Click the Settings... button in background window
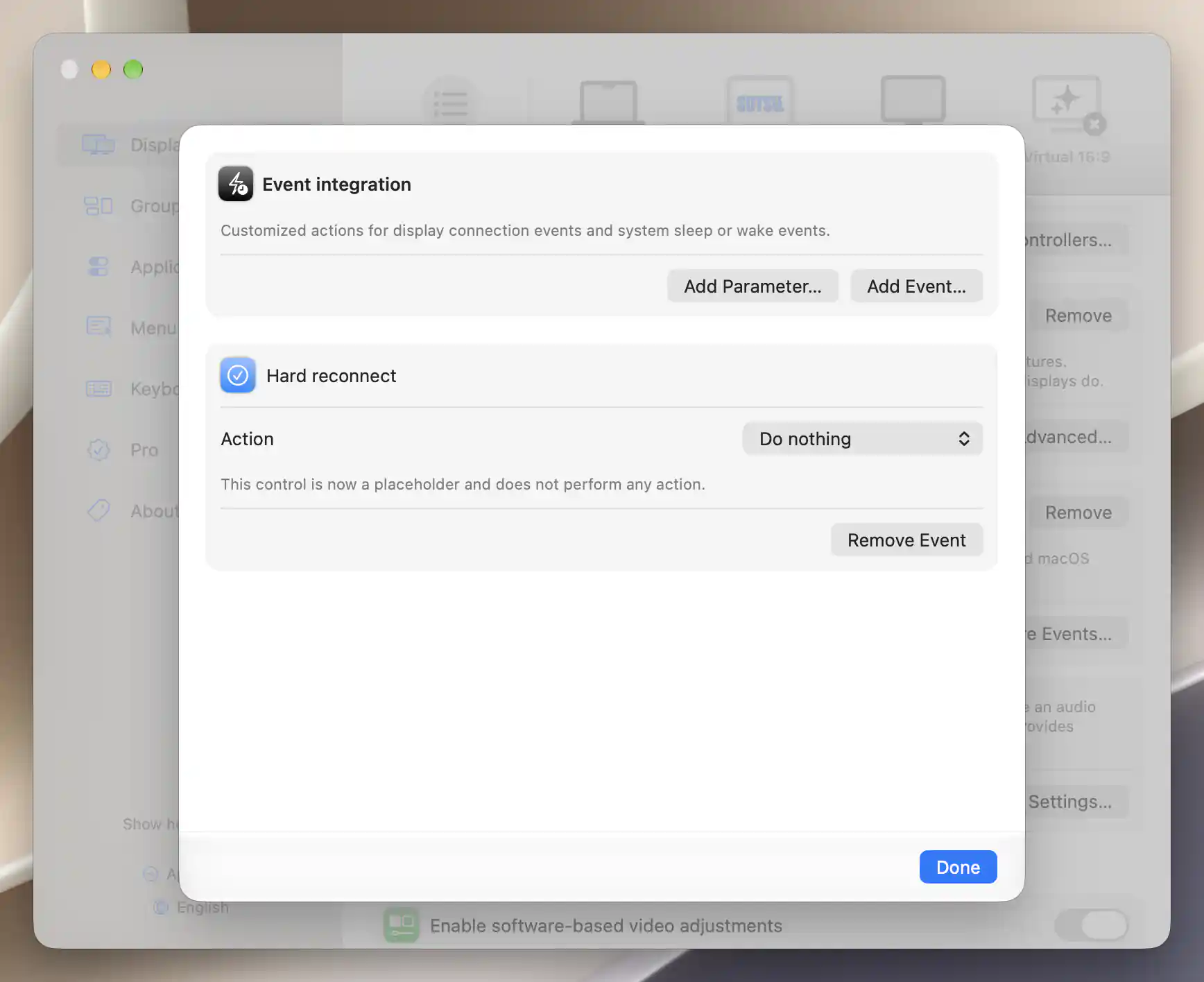Viewport: 1204px width, 982px height. [1076, 802]
